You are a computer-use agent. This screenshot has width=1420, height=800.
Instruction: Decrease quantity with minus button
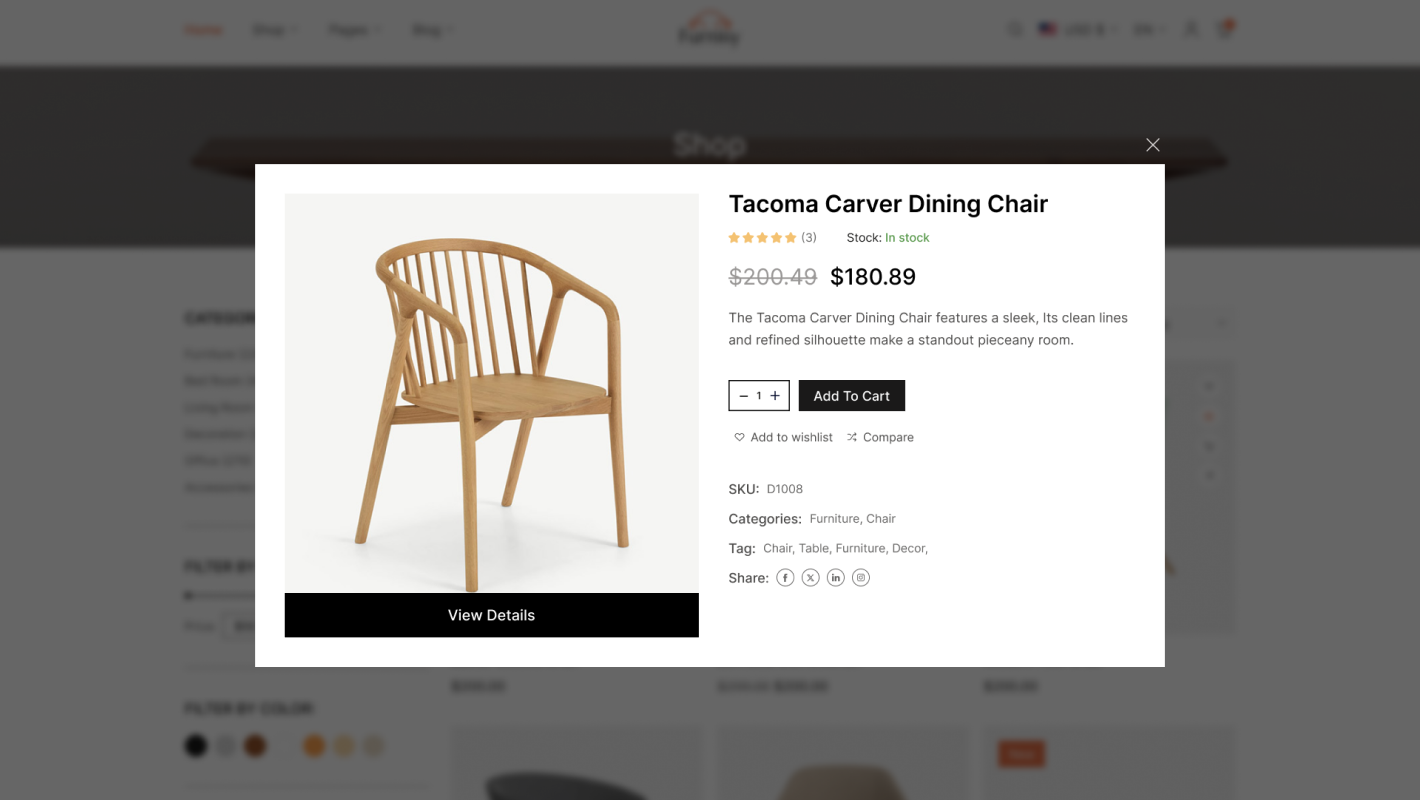click(x=743, y=396)
